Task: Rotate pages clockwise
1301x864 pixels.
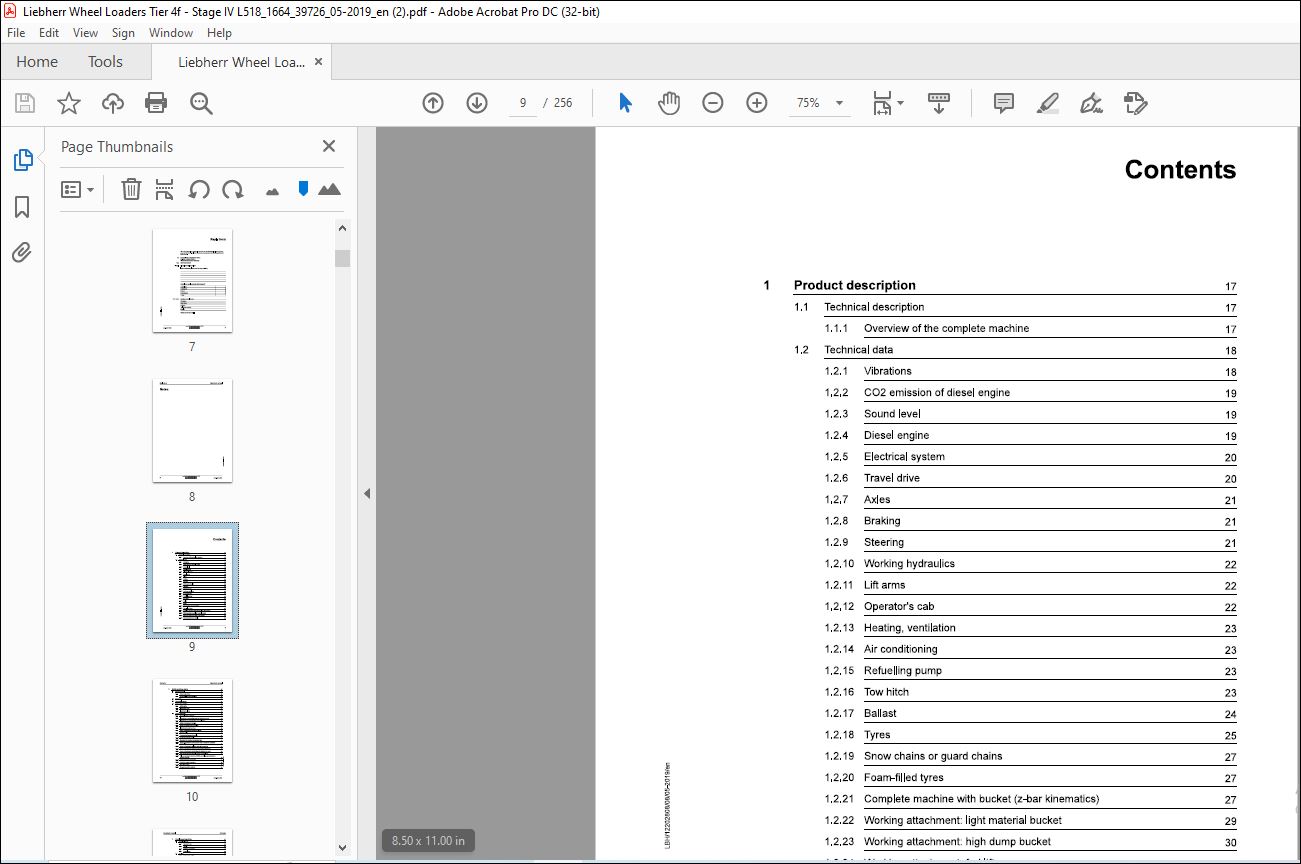Action: pos(233,189)
